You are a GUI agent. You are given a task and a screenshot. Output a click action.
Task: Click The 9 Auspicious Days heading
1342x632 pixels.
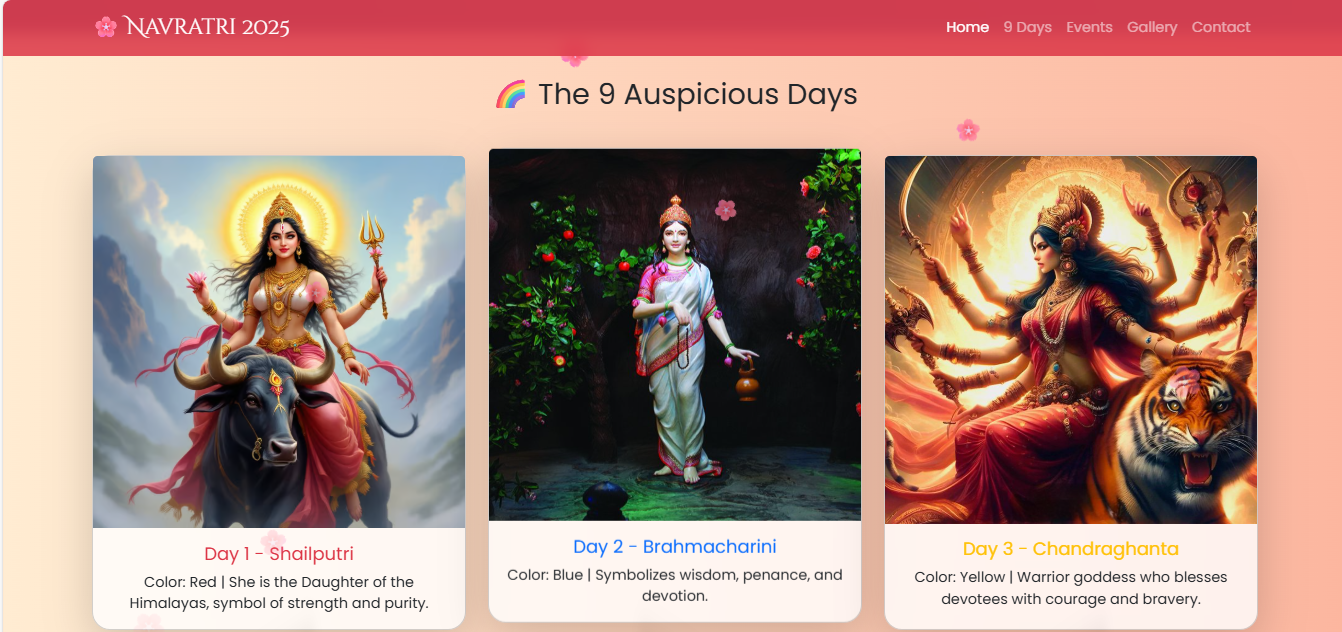coord(697,95)
